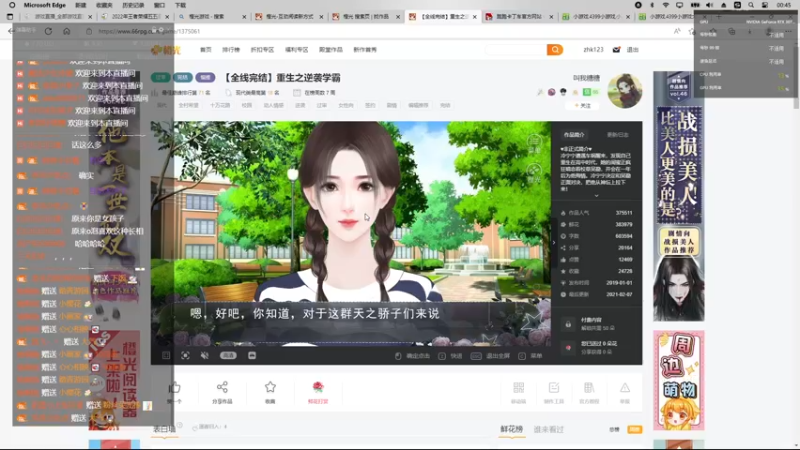The width and height of the screenshot is (800, 450).
Task: Click the 退出全屏 exit fullscreen control
Action: [490, 356]
